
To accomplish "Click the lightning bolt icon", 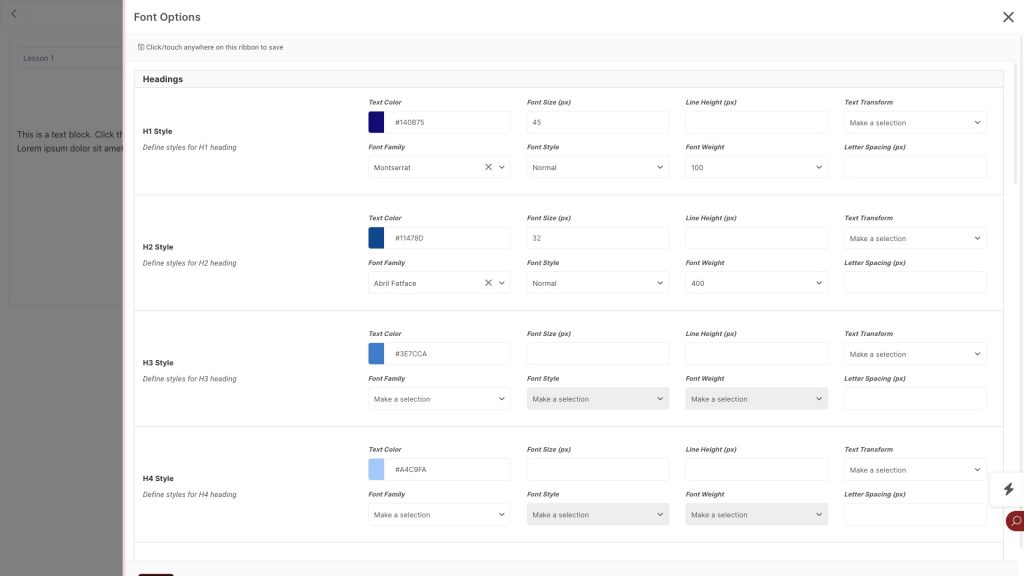I will (x=1008, y=489).
